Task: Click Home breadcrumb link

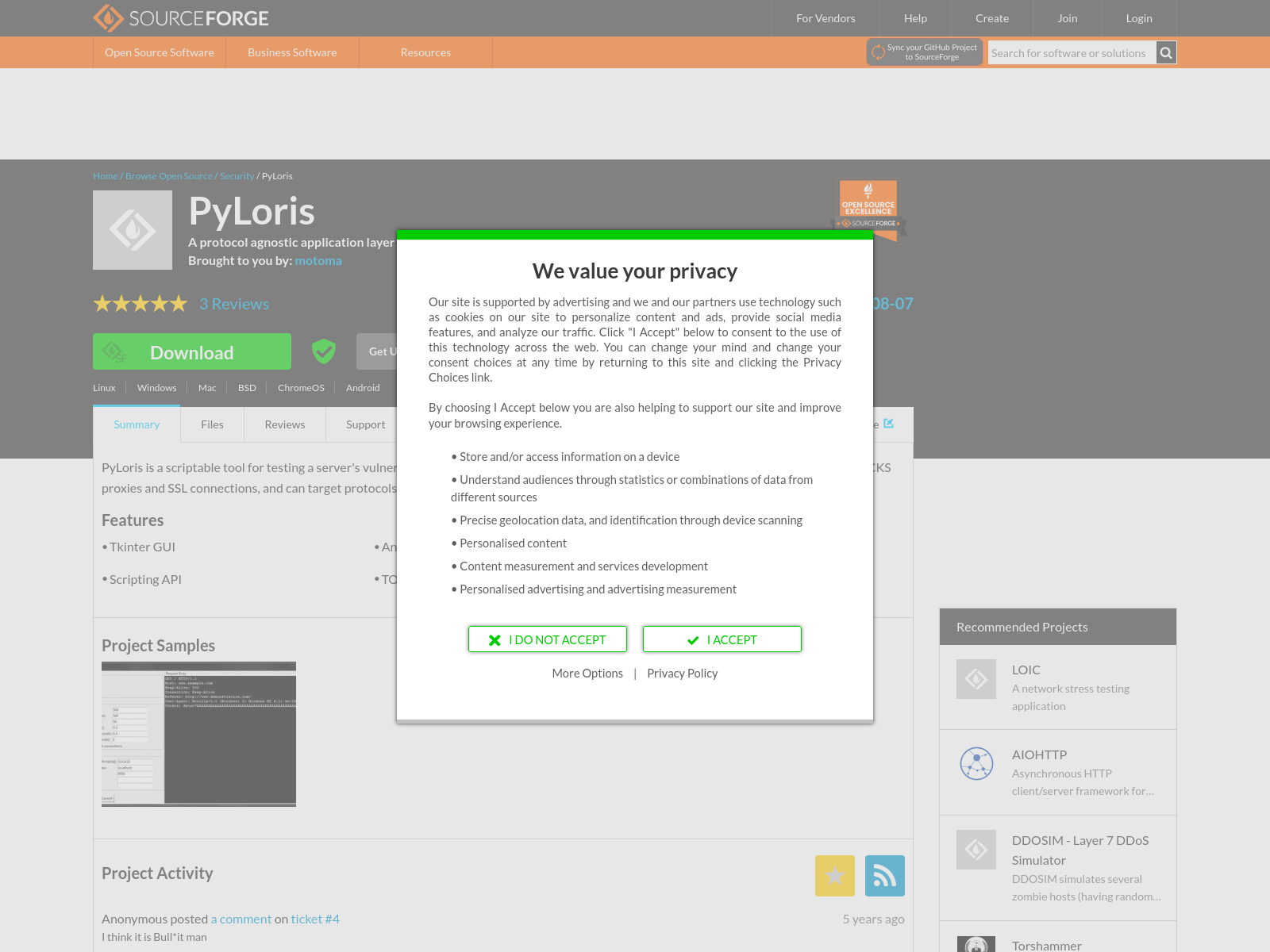Action: point(106,176)
